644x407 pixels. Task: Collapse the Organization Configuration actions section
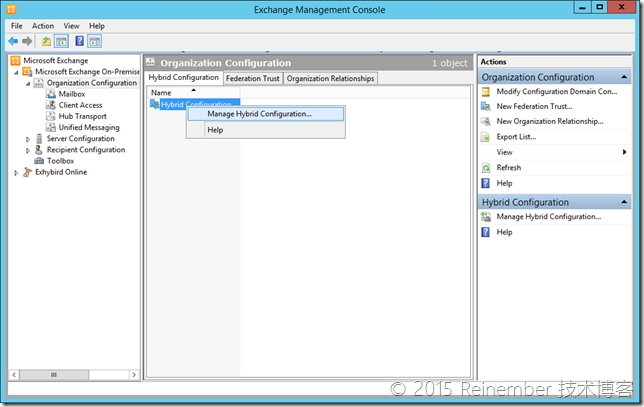624,77
